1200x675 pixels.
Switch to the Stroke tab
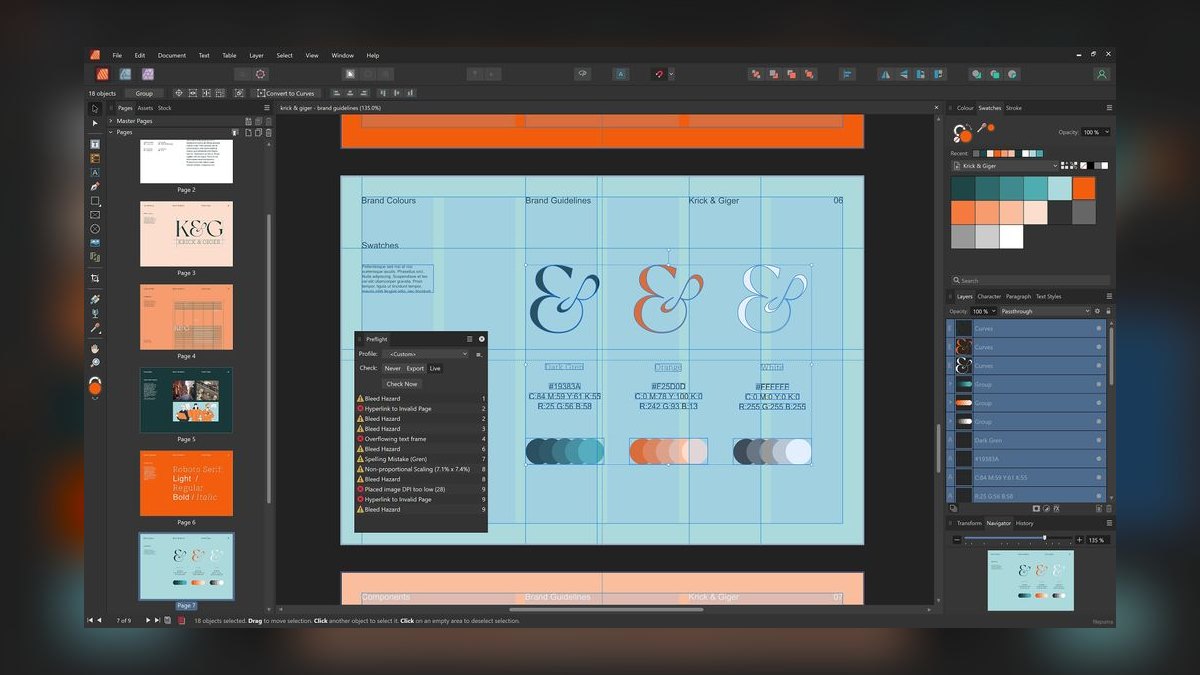pyautogui.click(x=1014, y=108)
